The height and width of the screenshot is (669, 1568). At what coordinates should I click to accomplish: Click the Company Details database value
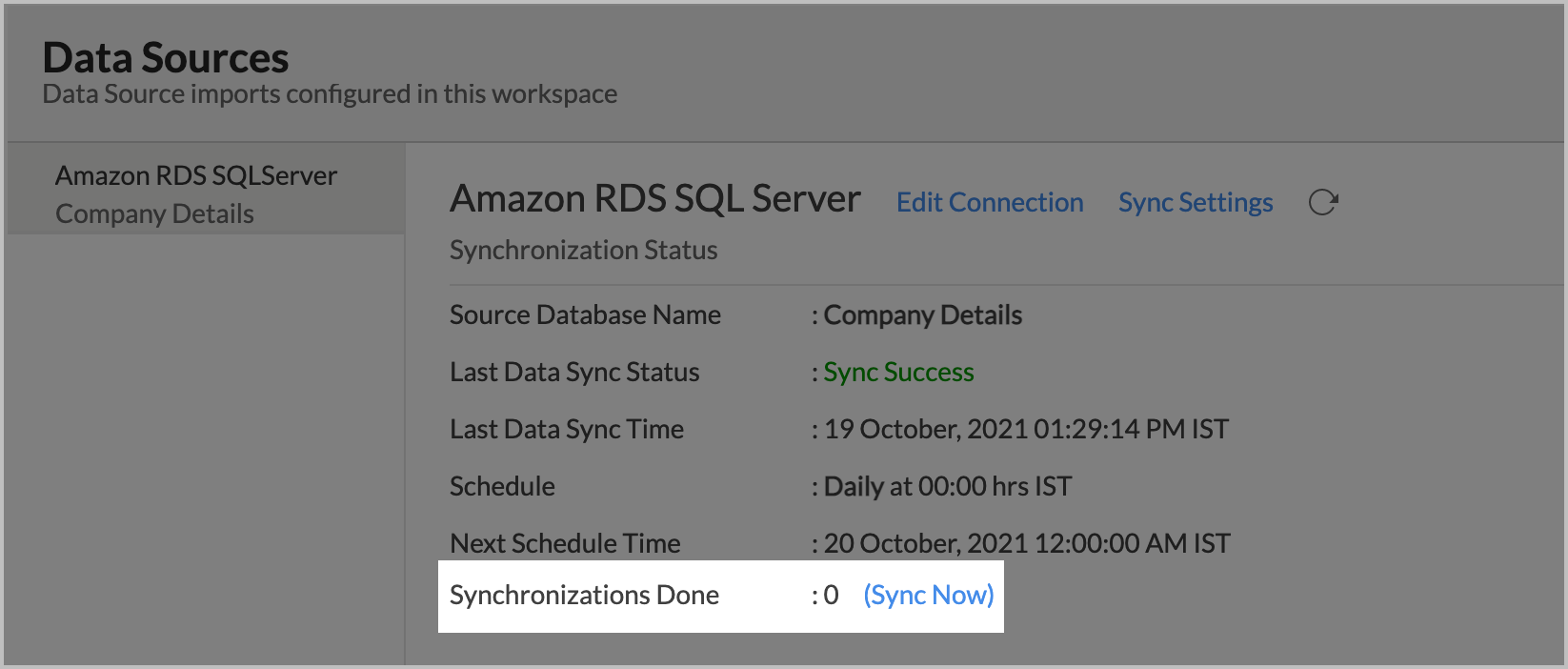922,314
